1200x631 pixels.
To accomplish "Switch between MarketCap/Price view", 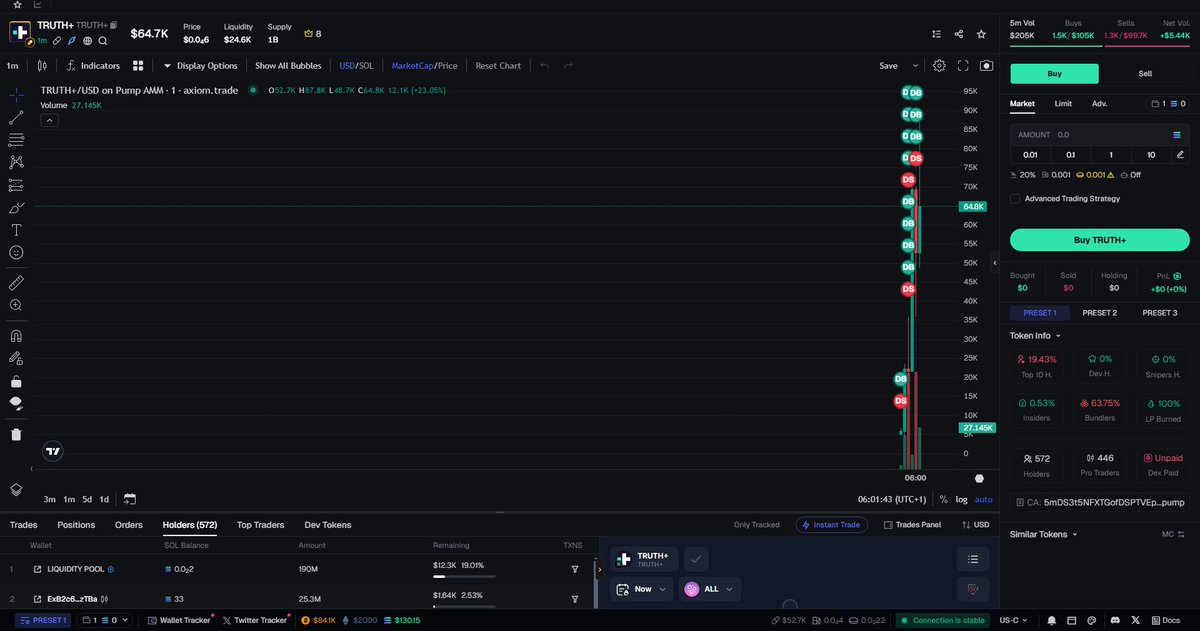I will tap(424, 66).
